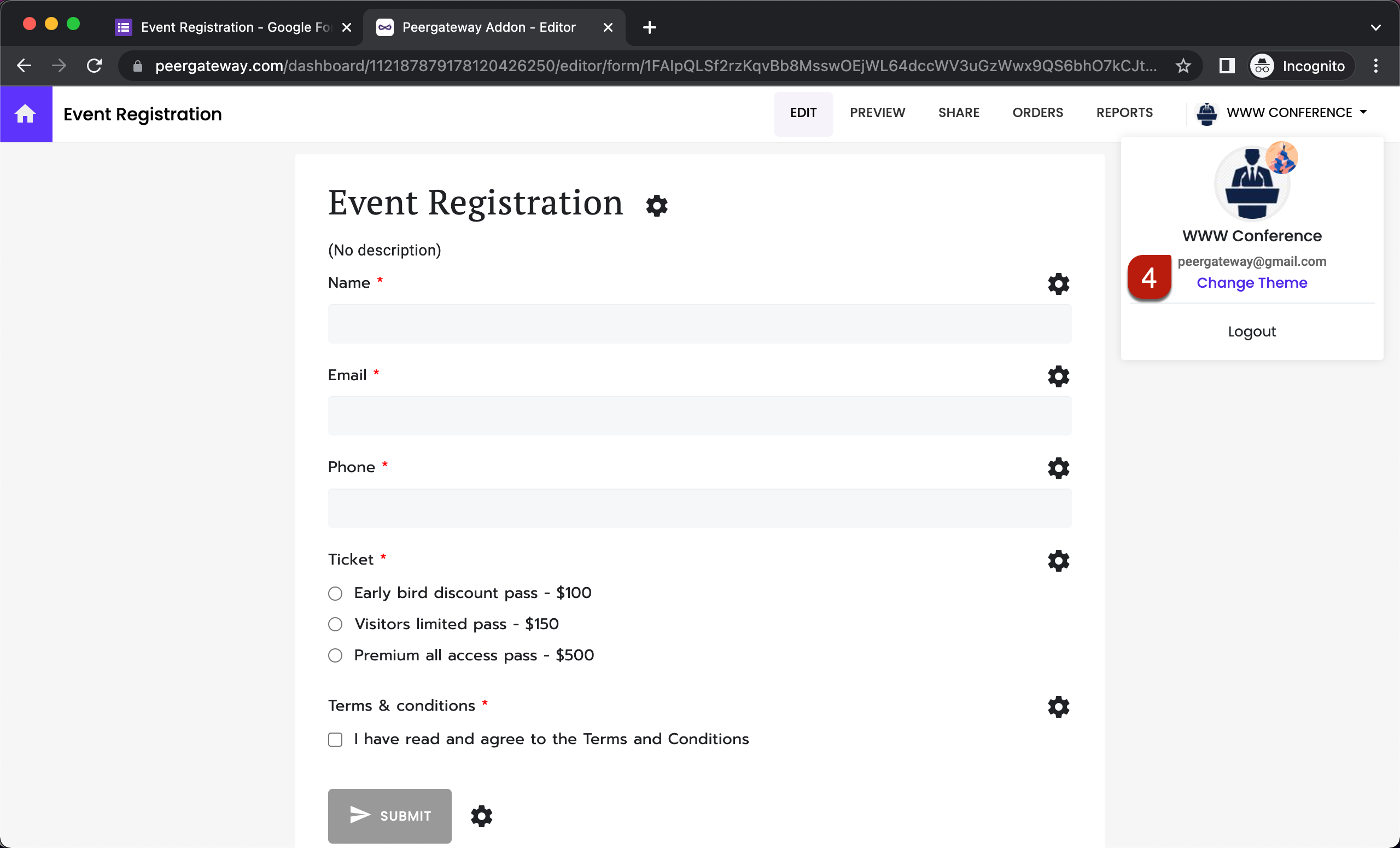
Task: Select Early bird discount pass option
Action: tap(335, 594)
